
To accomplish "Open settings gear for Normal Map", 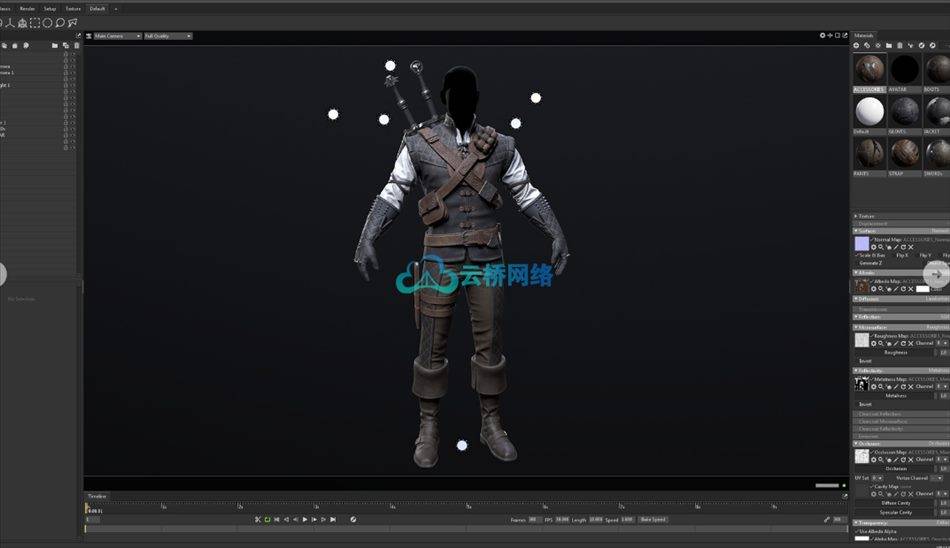I will (873, 247).
